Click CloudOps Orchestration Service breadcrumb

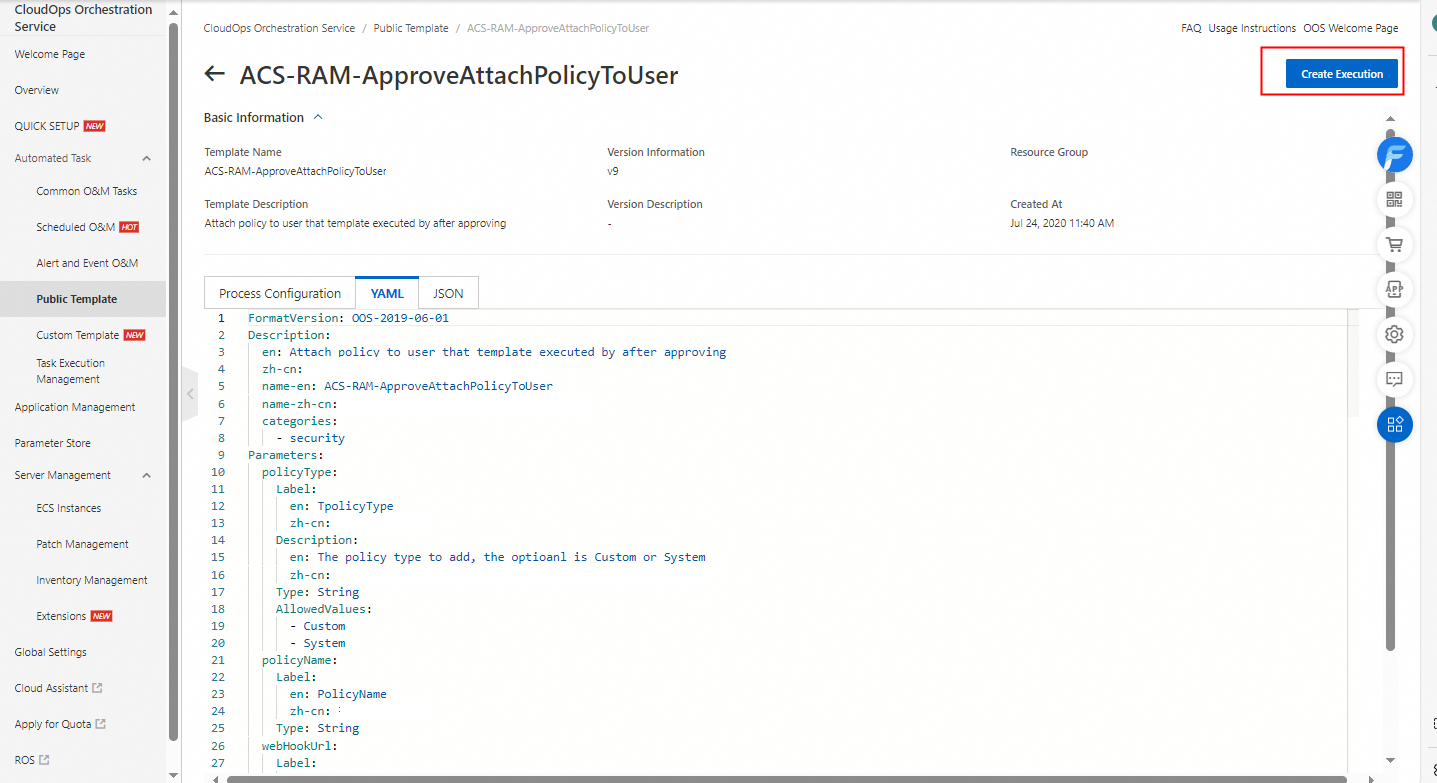click(x=279, y=28)
